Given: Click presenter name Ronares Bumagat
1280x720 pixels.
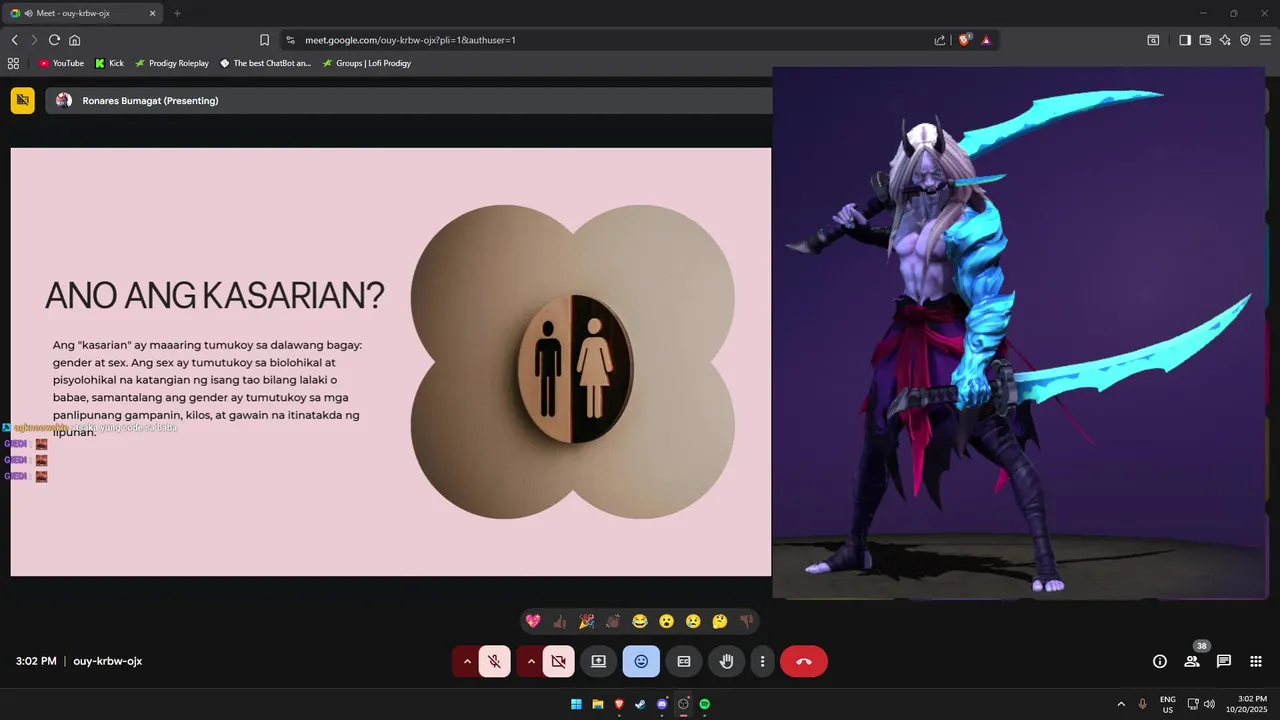Looking at the screenshot, I should click(150, 101).
